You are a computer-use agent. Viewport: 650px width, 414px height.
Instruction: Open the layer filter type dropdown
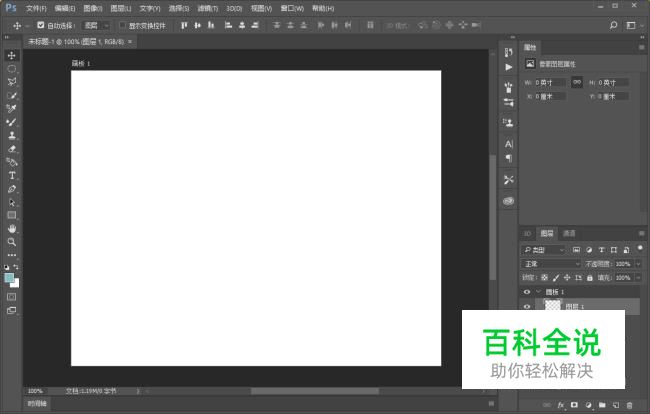tap(543, 249)
